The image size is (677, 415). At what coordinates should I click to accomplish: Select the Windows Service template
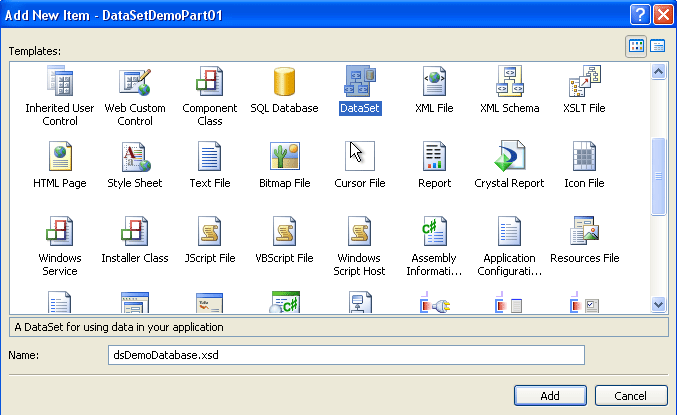point(60,246)
